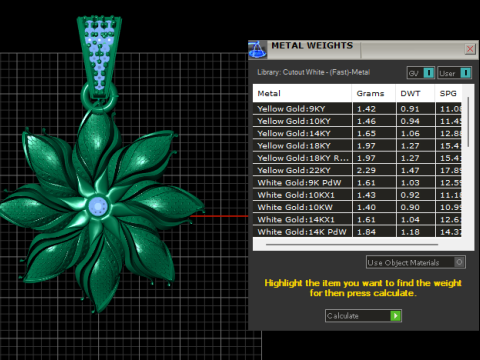The image size is (480, 360).
Task: Select the Yellow Gold:10KY row
Action: pyautogui.click(x=357, y=121)
